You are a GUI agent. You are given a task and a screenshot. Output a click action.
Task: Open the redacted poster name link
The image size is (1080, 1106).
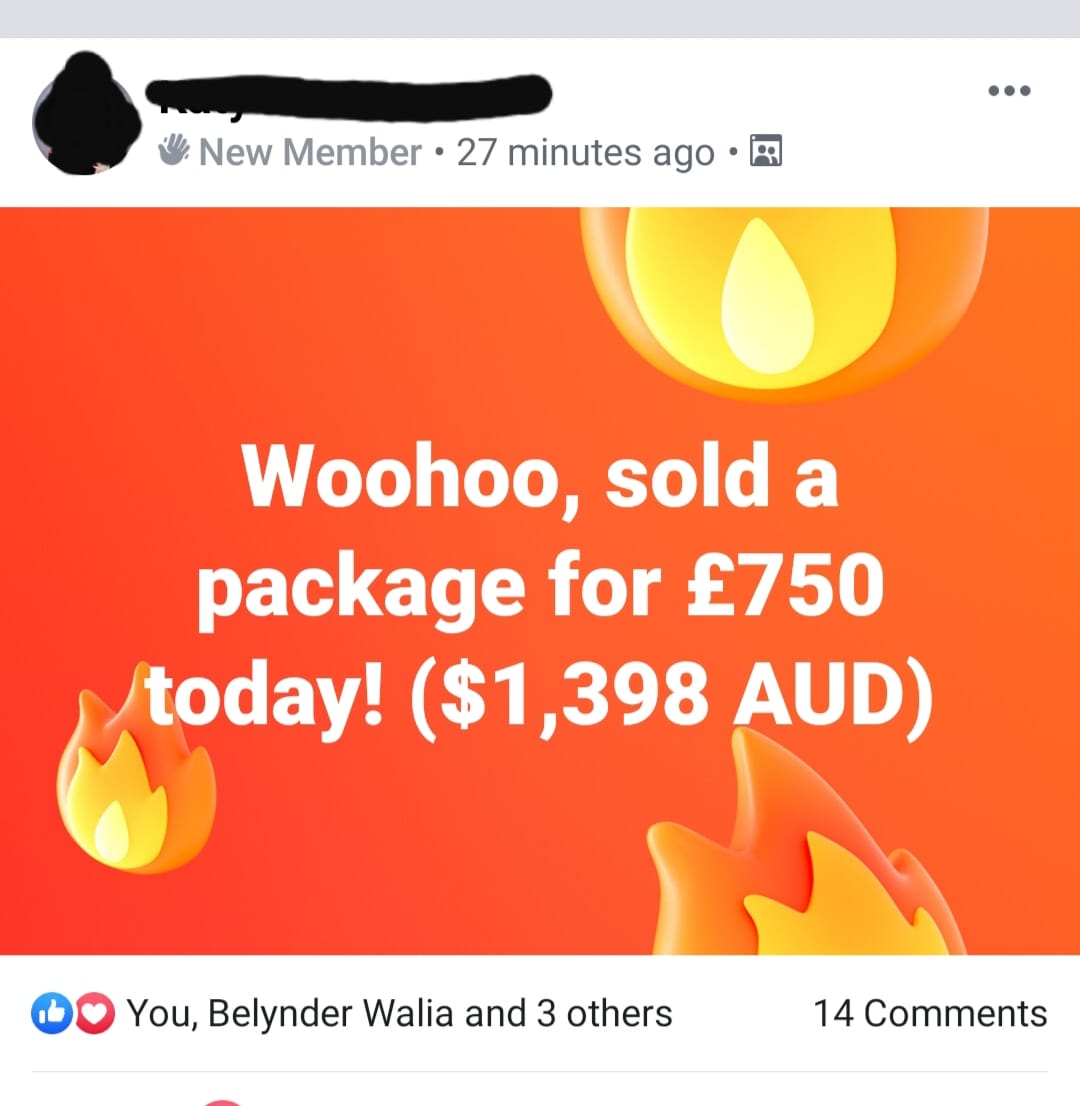348,95
